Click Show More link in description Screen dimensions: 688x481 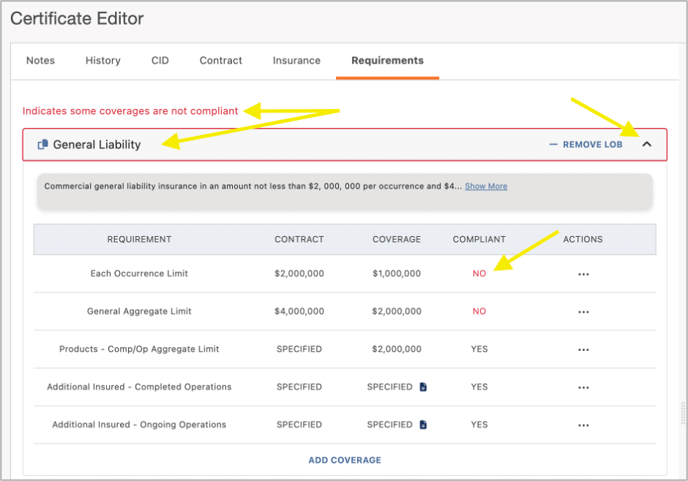(486, 186)
